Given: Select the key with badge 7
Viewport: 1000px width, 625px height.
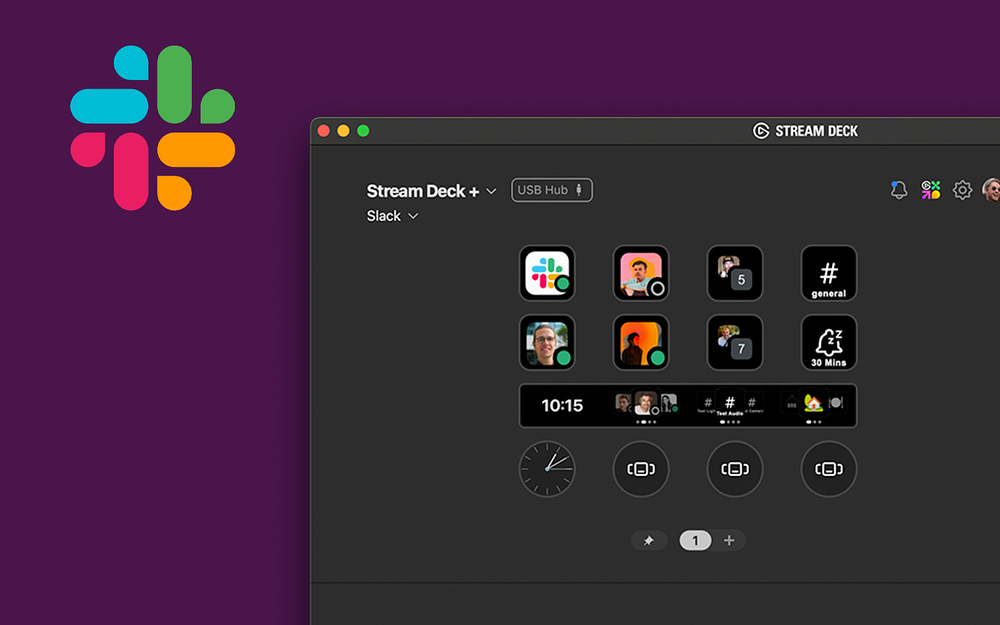Looking at the screenshot, I should [x=735, y=342].
